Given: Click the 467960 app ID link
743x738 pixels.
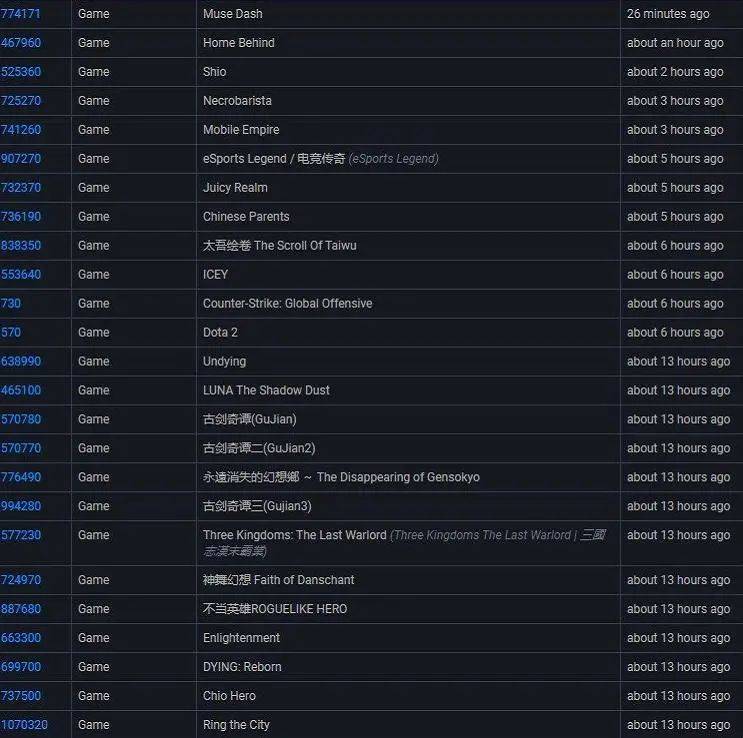Looking at the screenshot, I should point(21,43).
